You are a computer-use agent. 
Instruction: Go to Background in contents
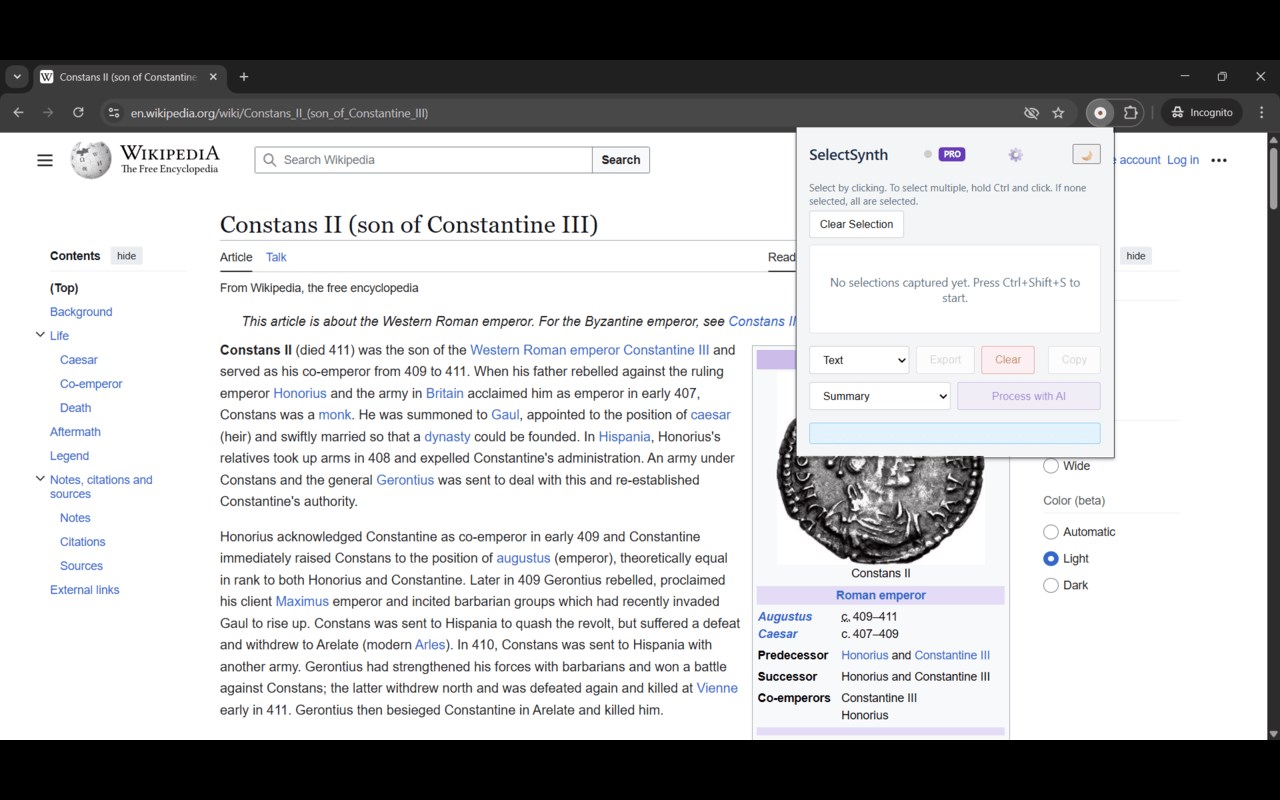coord(81,312)
